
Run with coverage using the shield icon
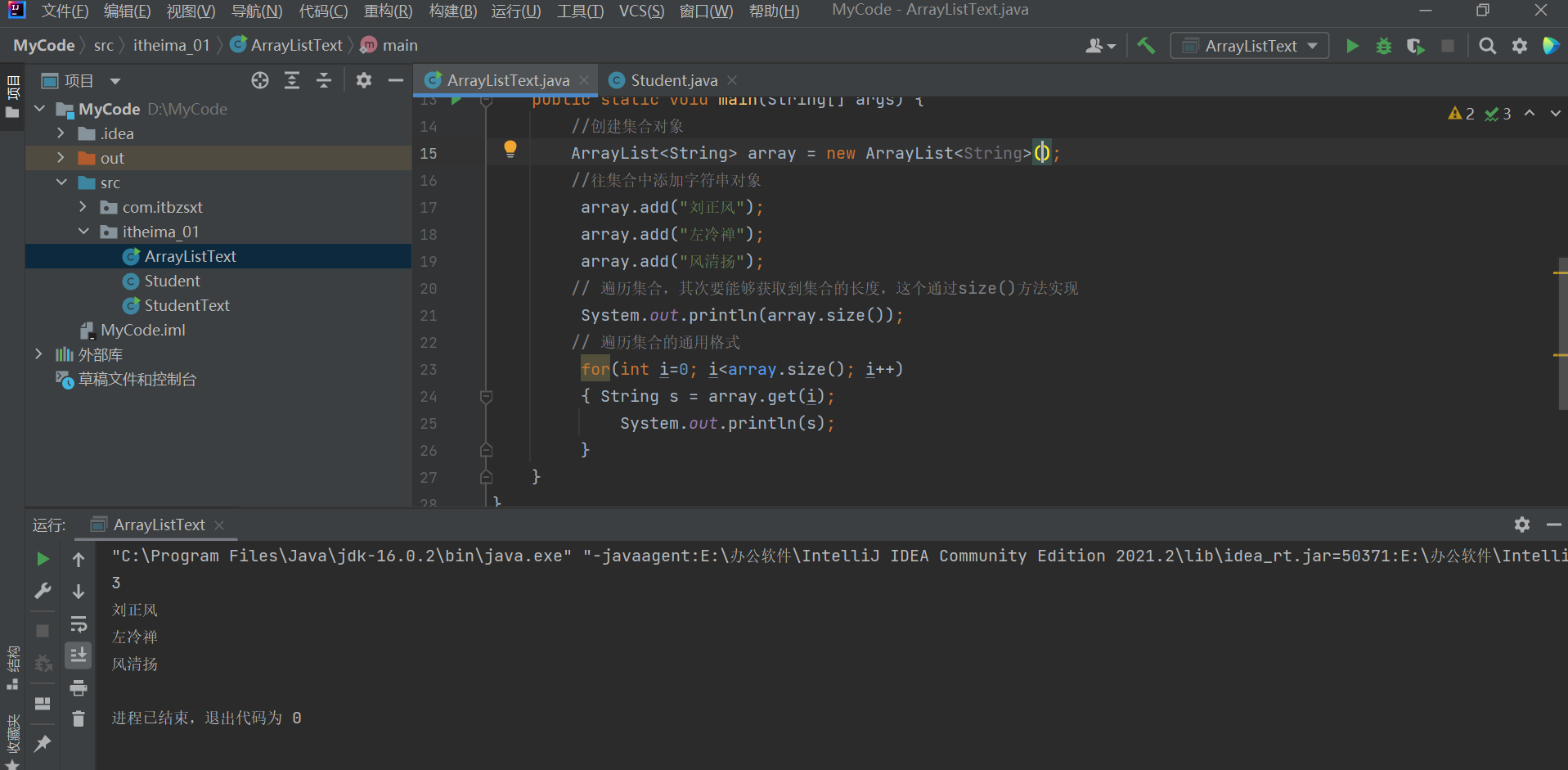pos(1415,46)
